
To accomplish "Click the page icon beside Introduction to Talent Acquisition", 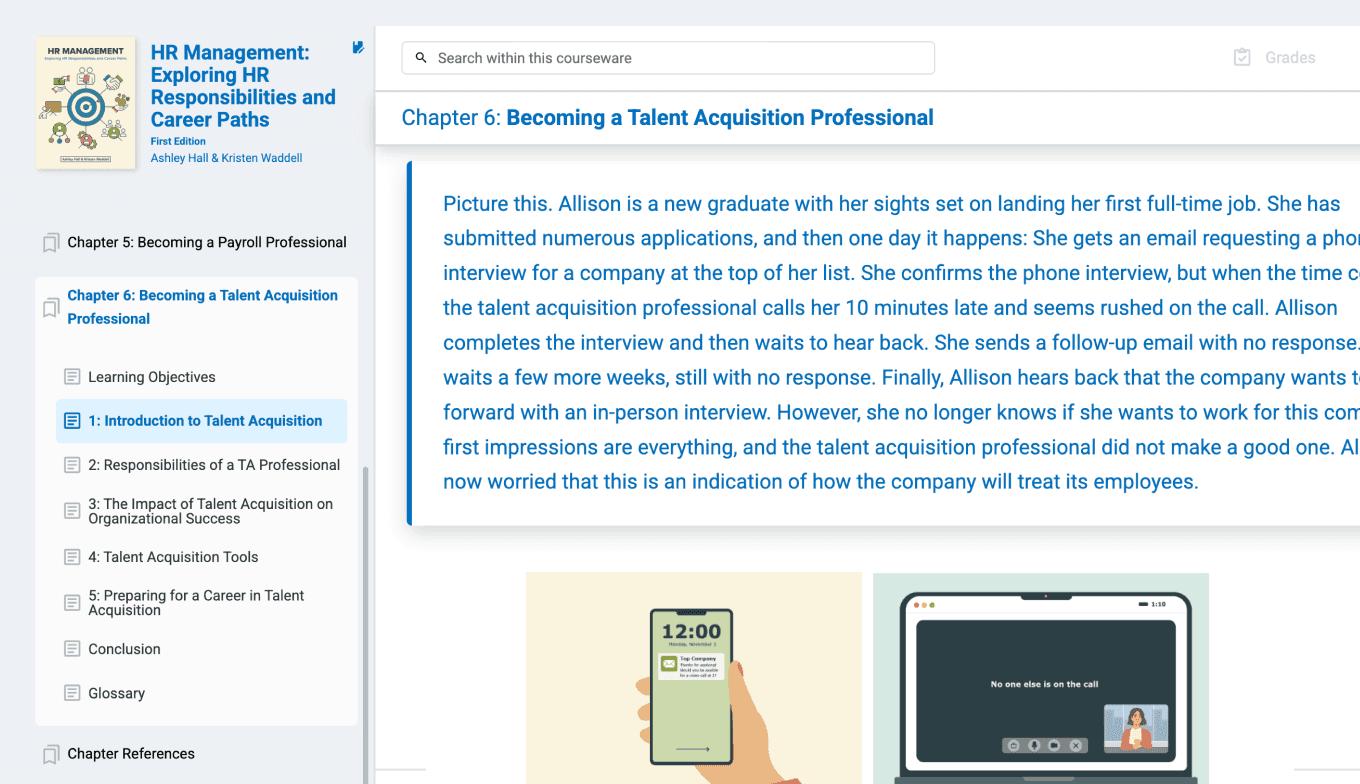I will (x=72, y=421).
